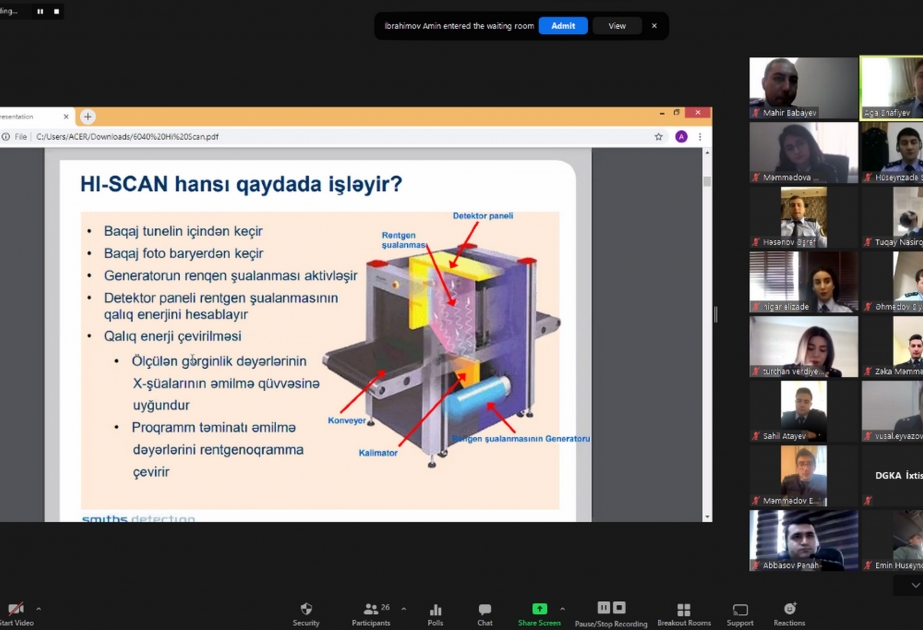Screen dimensions: 923x630
Task: Select Sahil Atayev video tile
Action: tap(804, 412)
